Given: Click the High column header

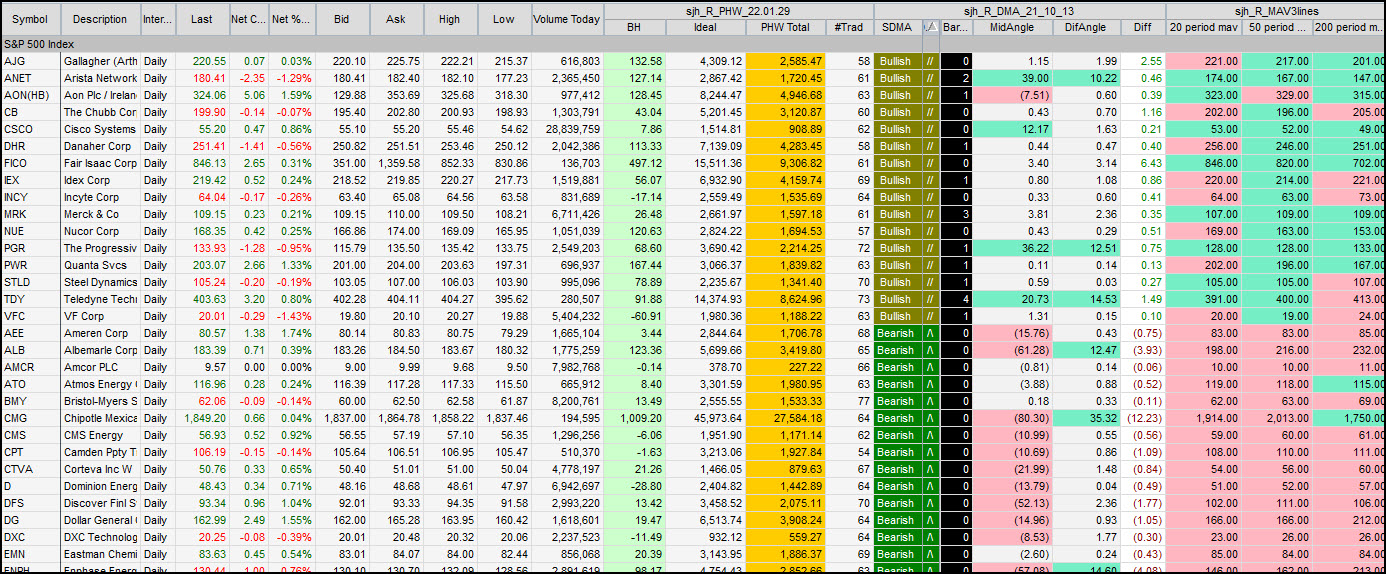Looking at the screenshot, I should coord(450,19).
